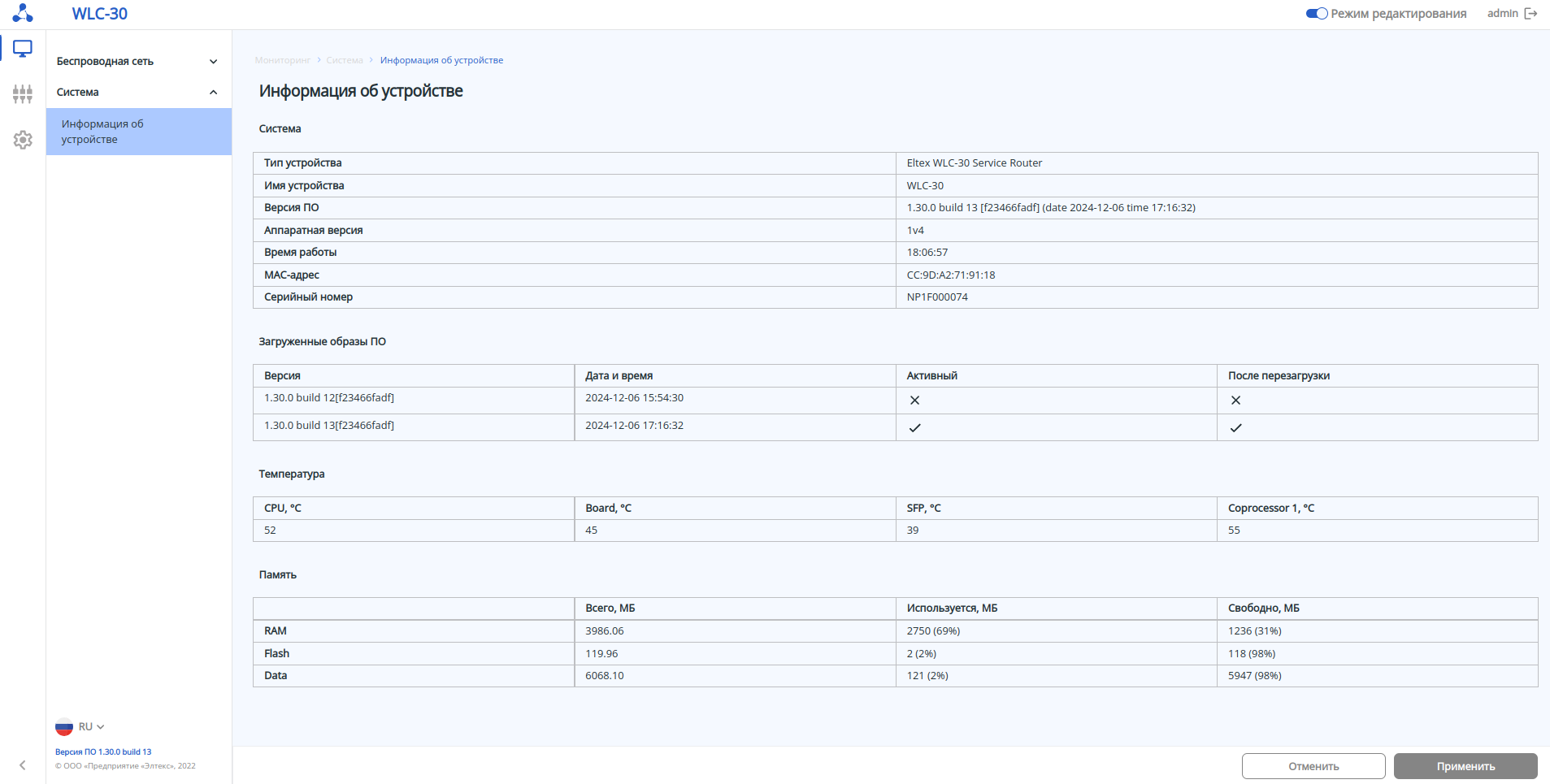Click the Eltex logo icon
Screen dimensions: 1550x784
(x=23, y=13)
